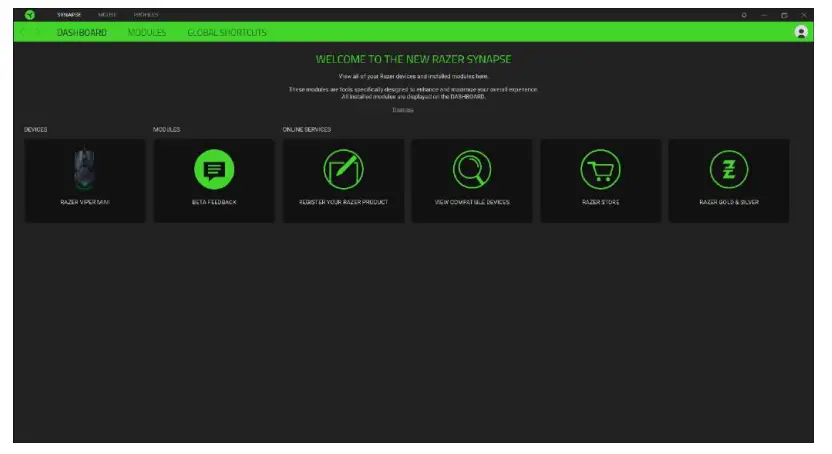The height and width of the screenshot is (454, 832).
Task: Click the Razer Store label
Action: click(600, 202)
